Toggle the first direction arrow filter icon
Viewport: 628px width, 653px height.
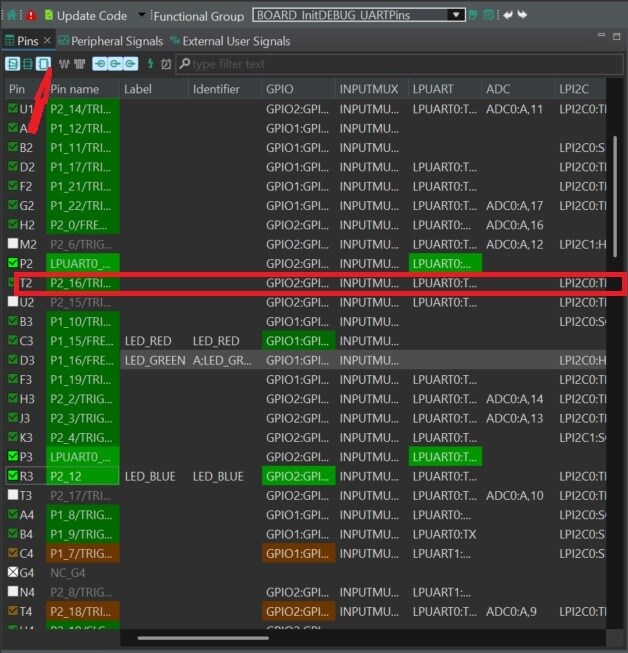100,64
